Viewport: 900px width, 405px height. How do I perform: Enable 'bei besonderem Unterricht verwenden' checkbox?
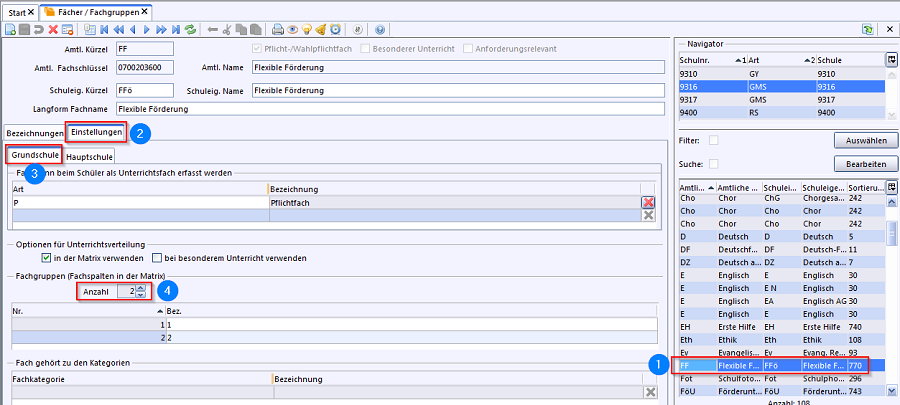point(157,258)
